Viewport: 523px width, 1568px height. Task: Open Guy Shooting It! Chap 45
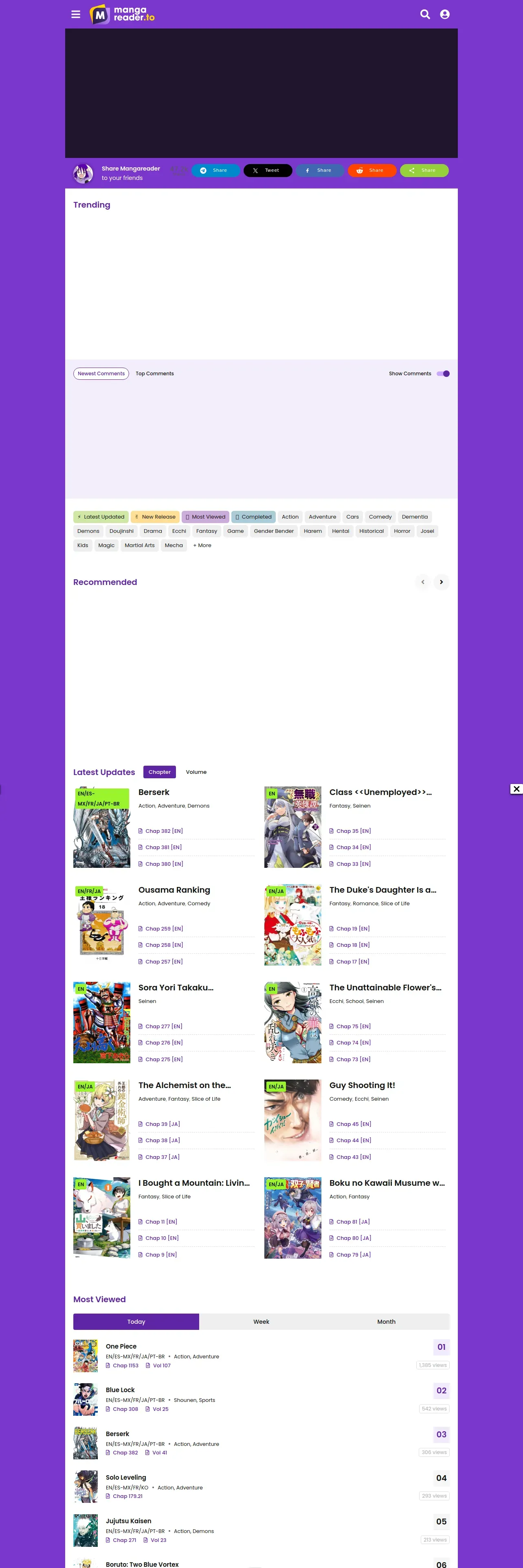(354, 1124)
